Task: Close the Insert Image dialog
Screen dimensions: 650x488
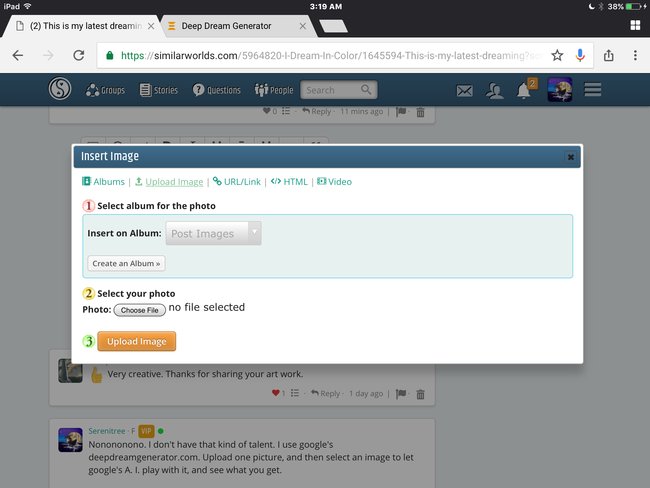Action: [x=571, y=157]
